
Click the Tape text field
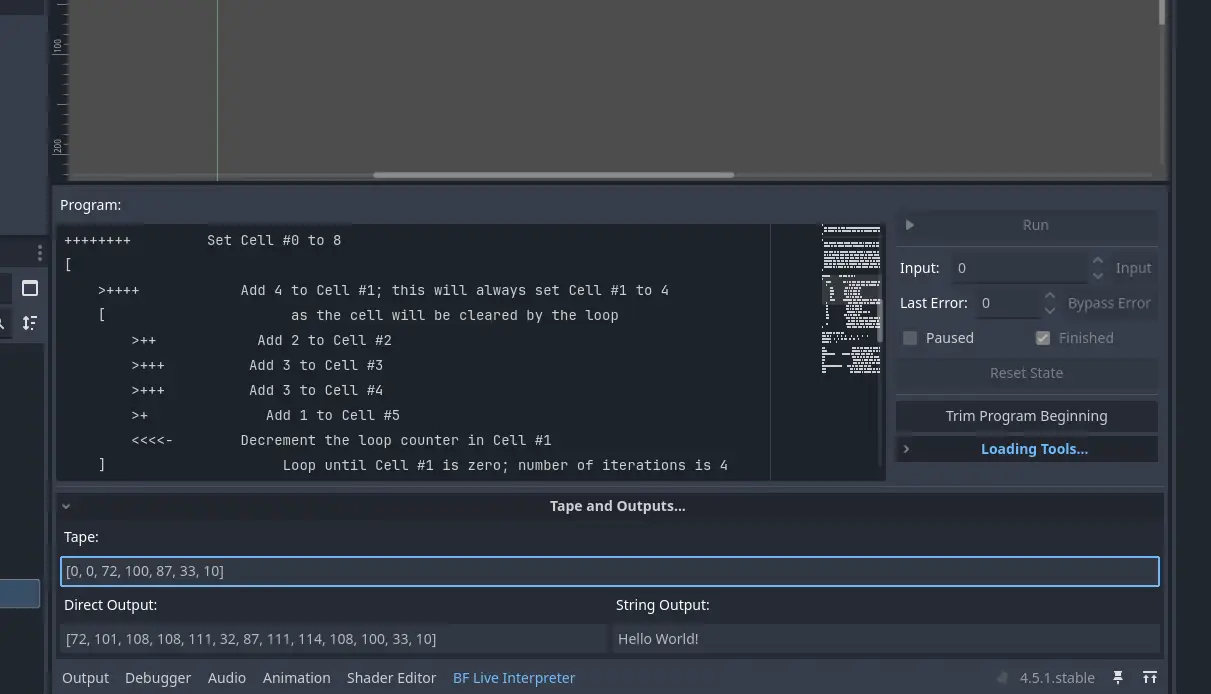(x=609, y=571)
